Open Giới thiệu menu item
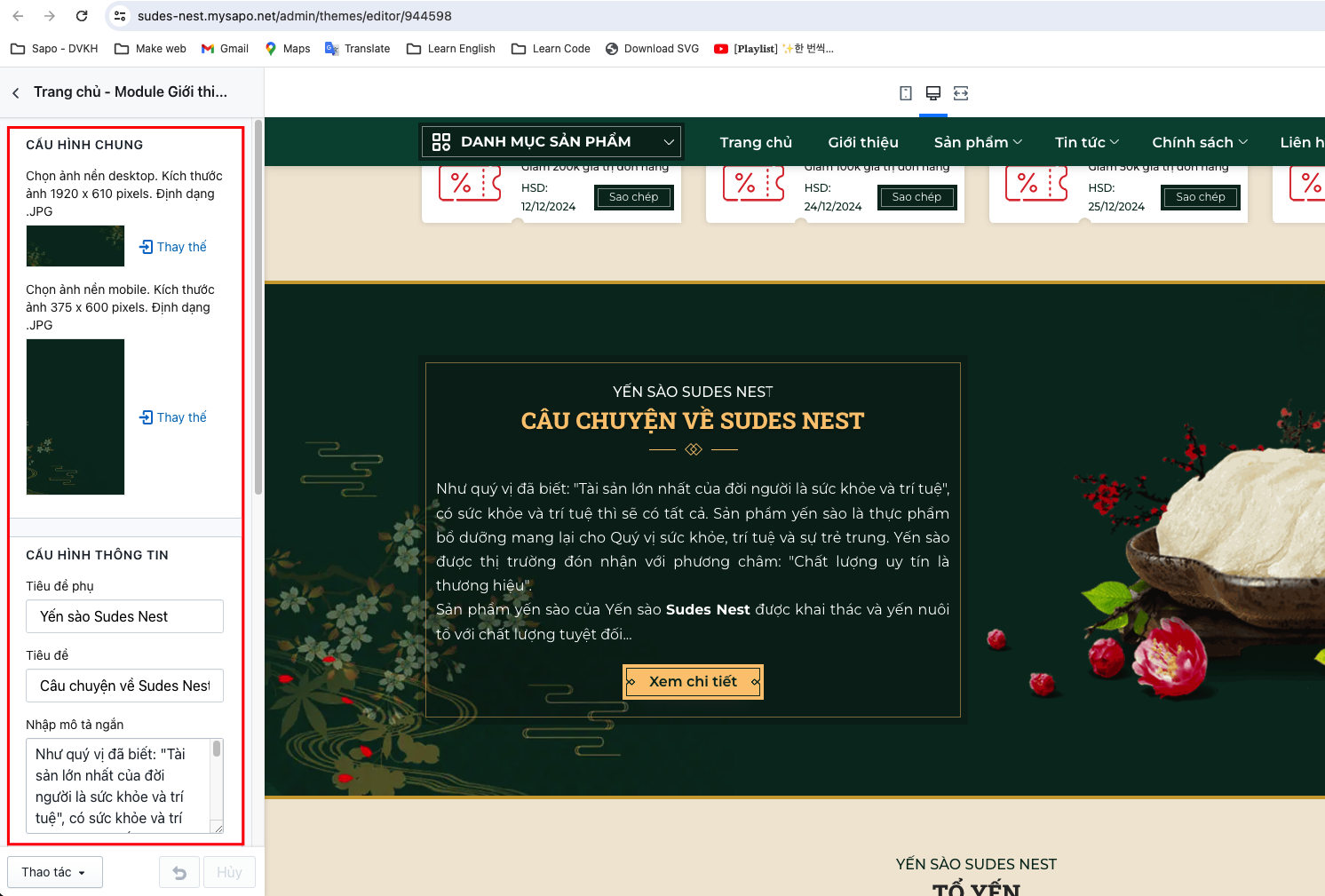Image resolution: width=1325 pixels, height=896 pixels. [x=863, y=142]
